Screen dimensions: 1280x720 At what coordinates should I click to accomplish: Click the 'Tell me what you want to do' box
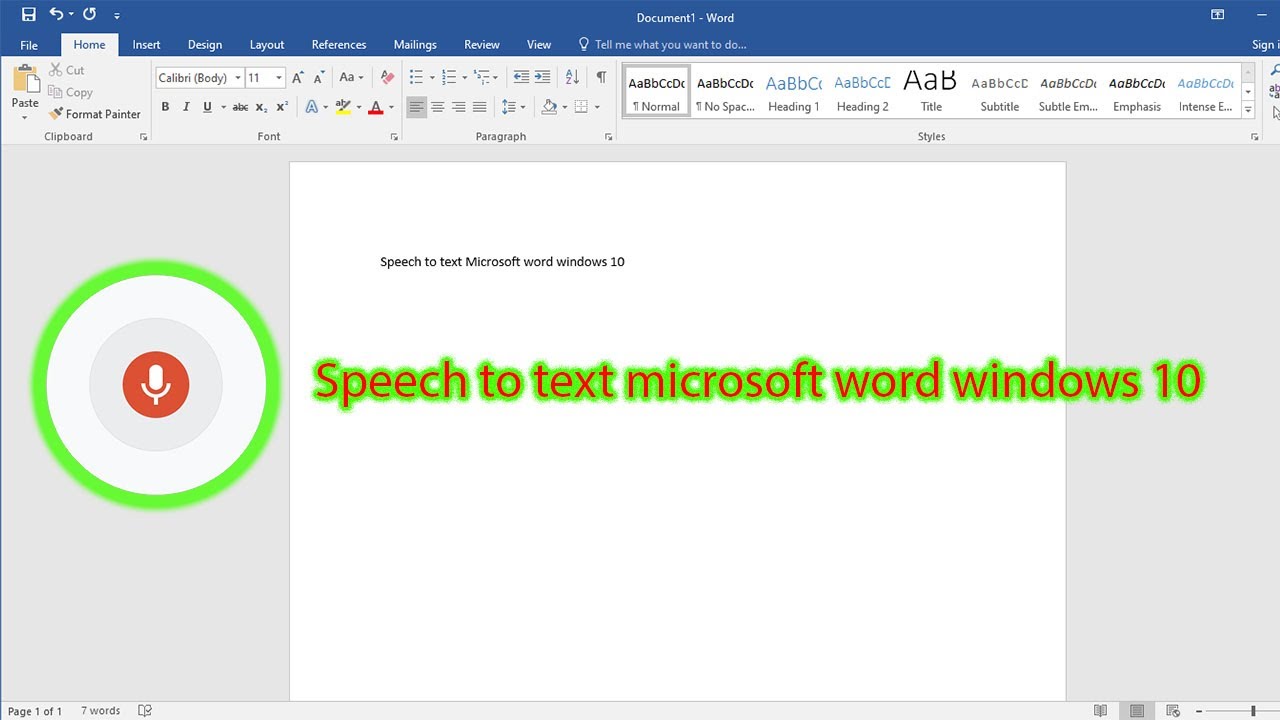[662, 45]
